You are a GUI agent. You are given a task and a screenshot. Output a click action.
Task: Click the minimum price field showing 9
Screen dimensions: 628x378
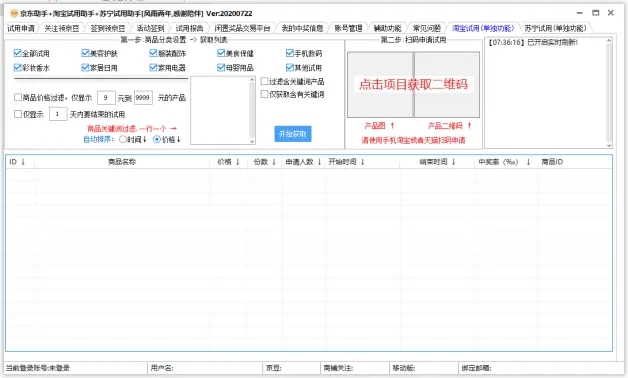106,97
